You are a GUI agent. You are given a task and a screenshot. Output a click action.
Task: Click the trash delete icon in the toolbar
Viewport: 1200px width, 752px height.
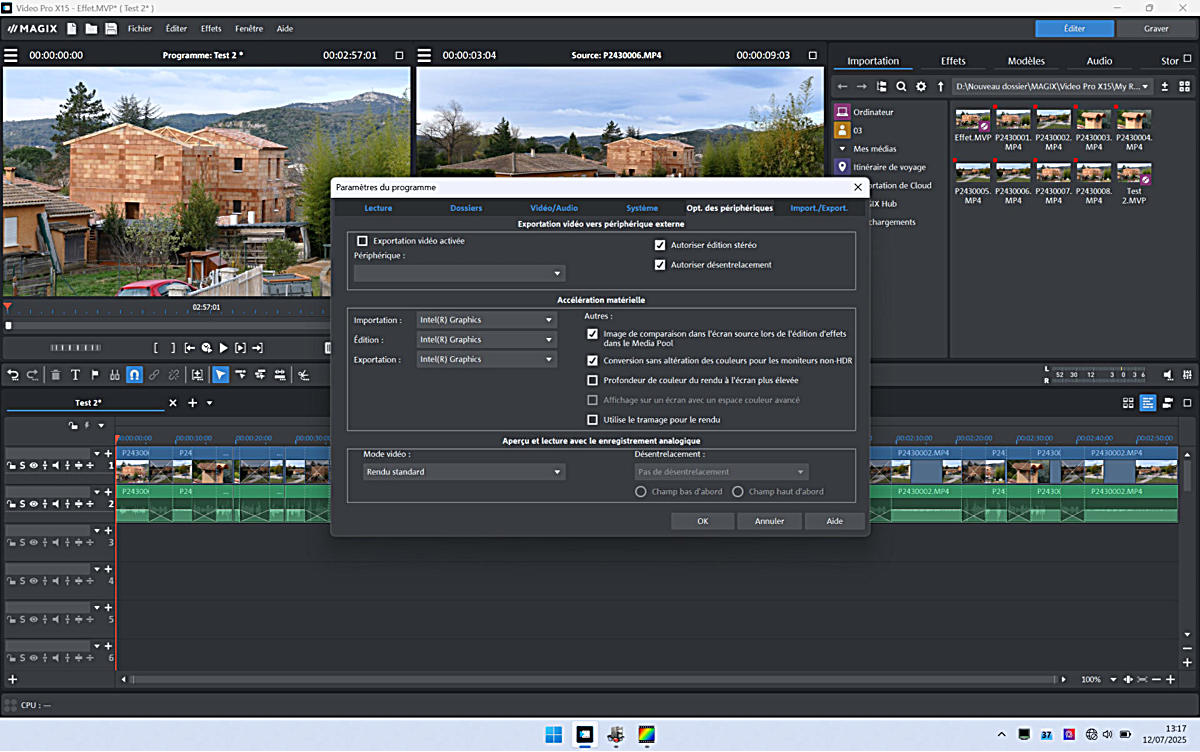click(55, 375)
